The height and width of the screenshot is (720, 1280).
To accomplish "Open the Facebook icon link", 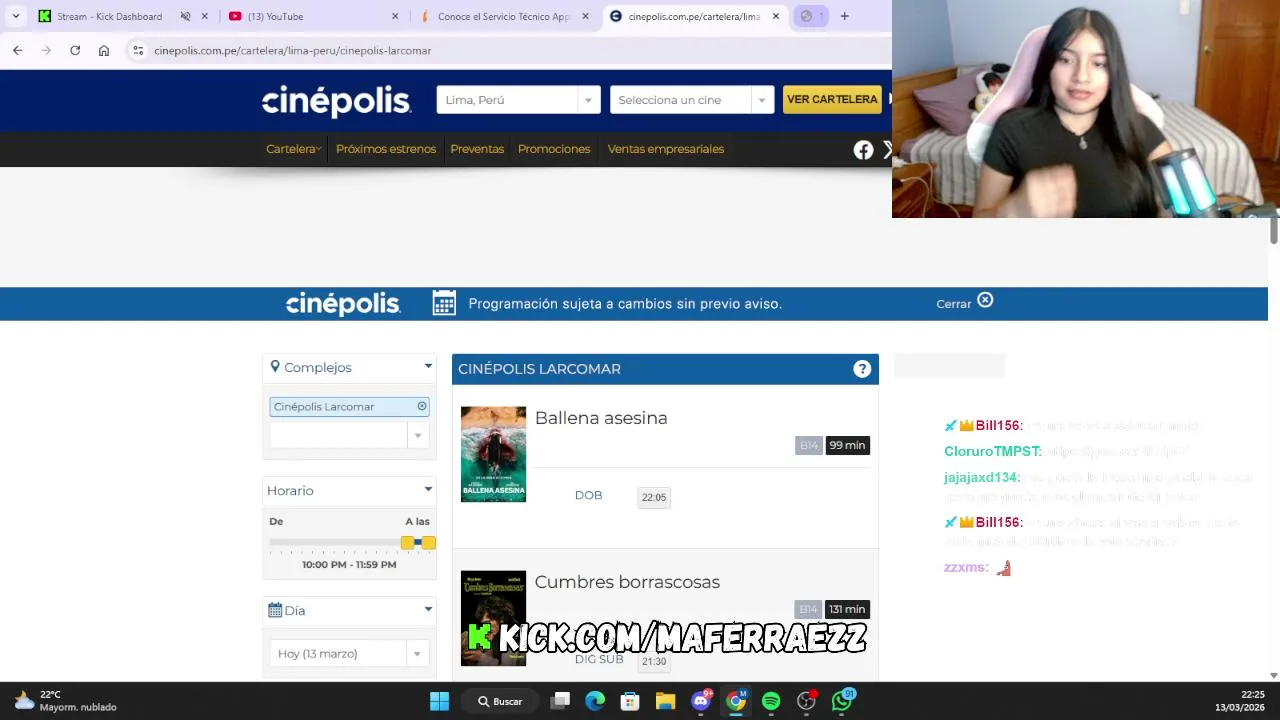I will click(863, 150).
